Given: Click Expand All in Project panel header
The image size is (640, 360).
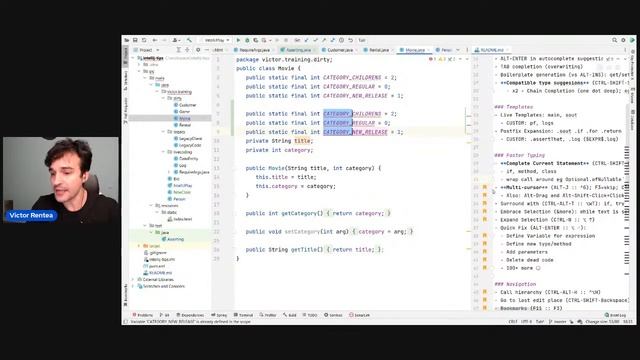Looking at the screenshot, I should (178, 50).
